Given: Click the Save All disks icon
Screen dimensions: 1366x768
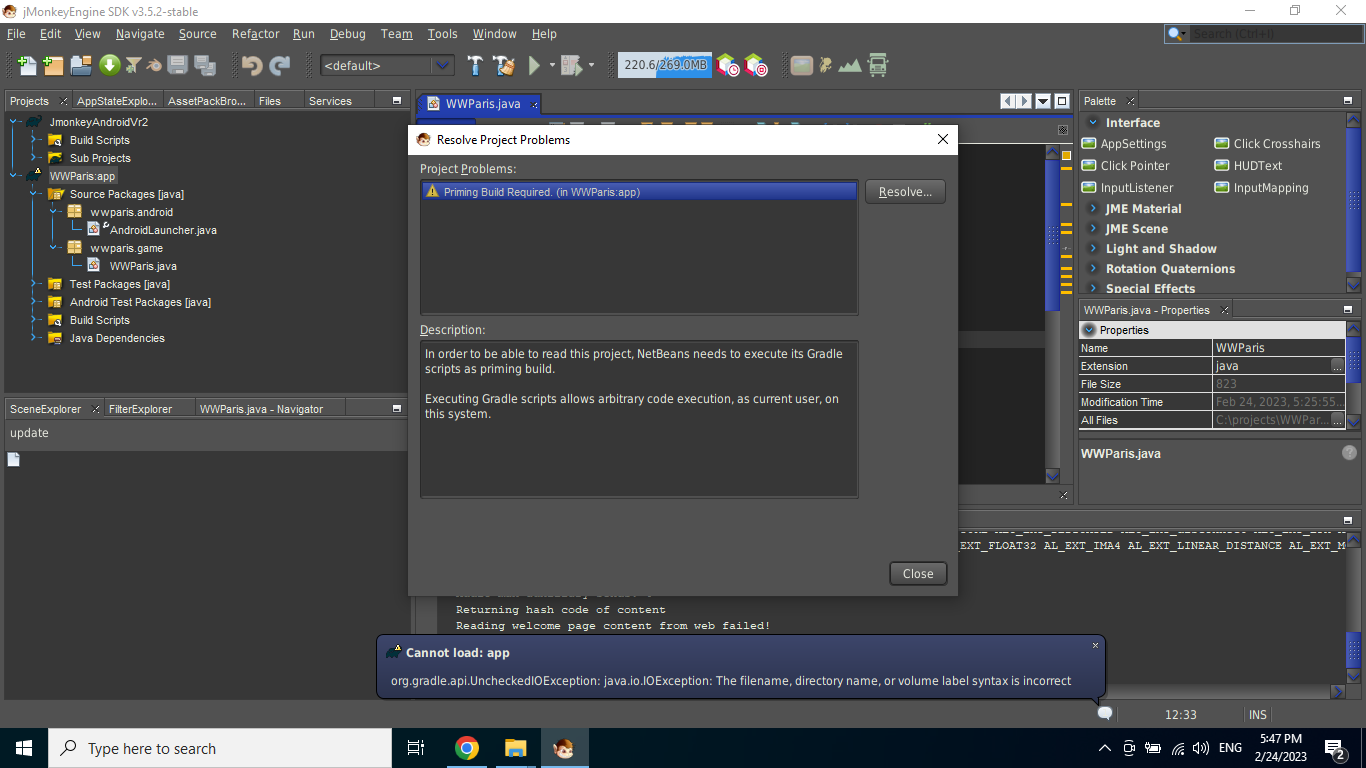Looking at the screenshot, I should 205,66.
